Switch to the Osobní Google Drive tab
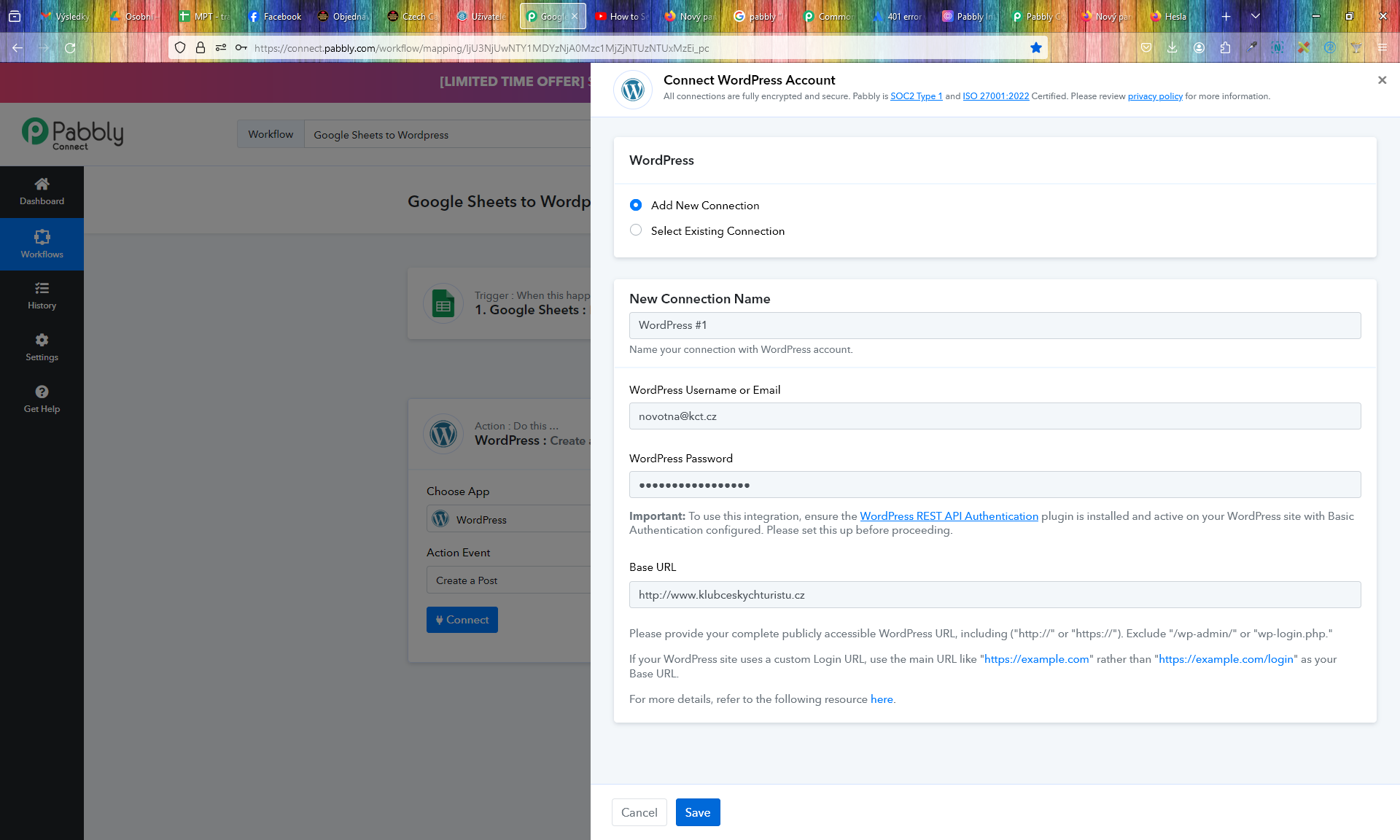 136,16
